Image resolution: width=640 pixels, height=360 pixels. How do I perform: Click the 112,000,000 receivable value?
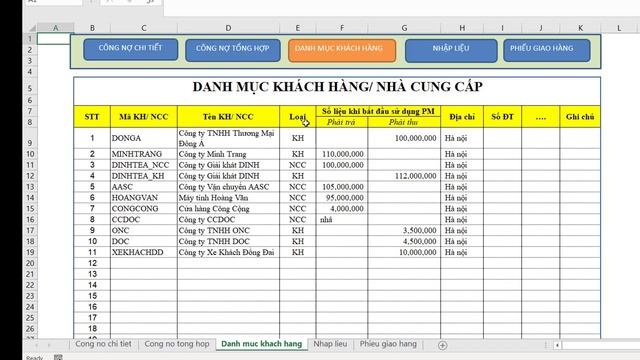(404, 176)
